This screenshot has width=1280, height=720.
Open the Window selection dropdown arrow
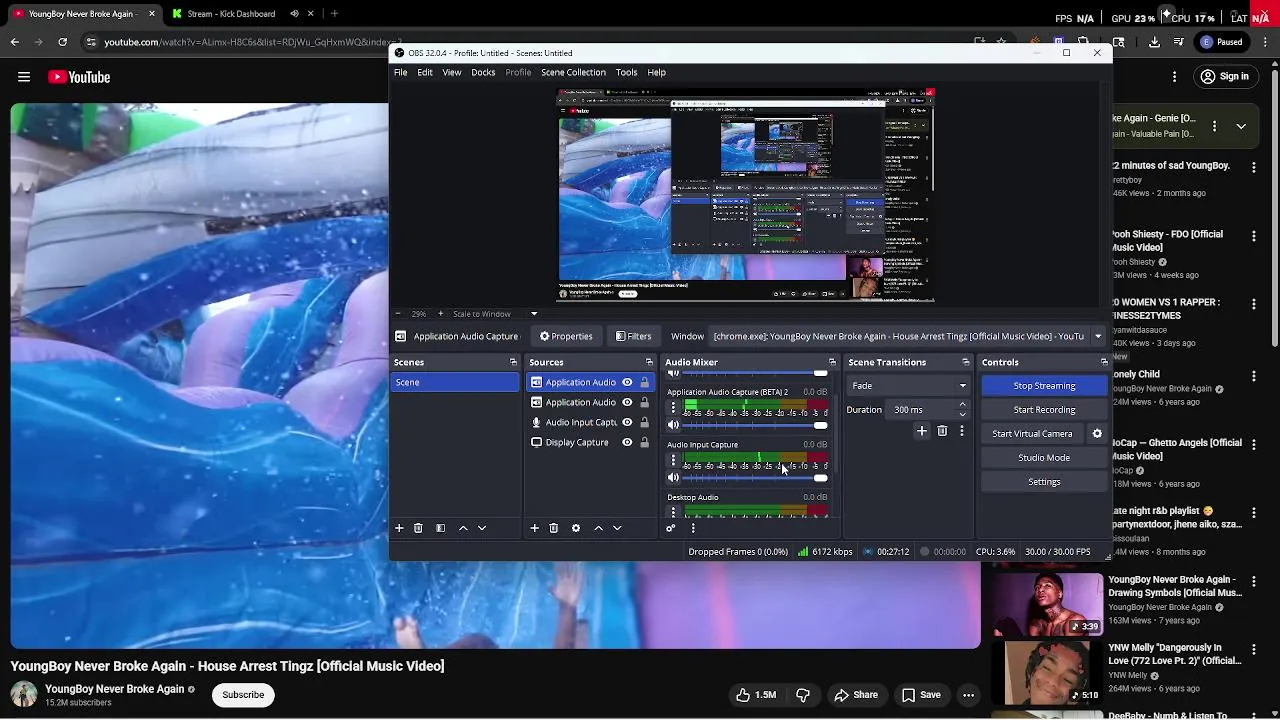coord(1098,336)
